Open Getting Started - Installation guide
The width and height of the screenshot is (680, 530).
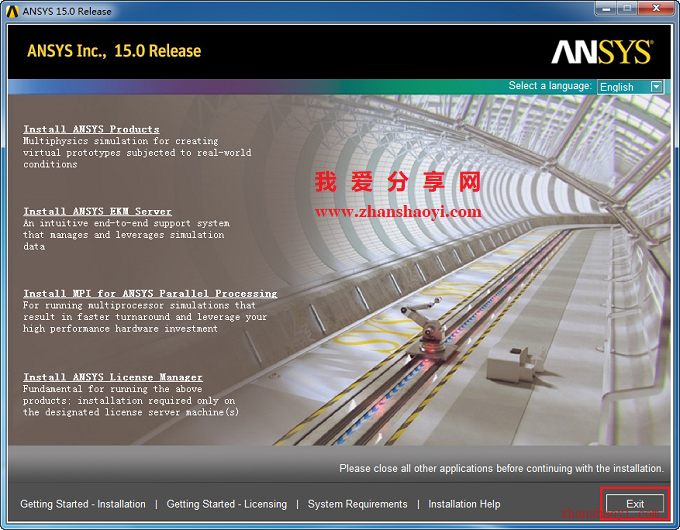pyautogui.click(x=83, y=504)
